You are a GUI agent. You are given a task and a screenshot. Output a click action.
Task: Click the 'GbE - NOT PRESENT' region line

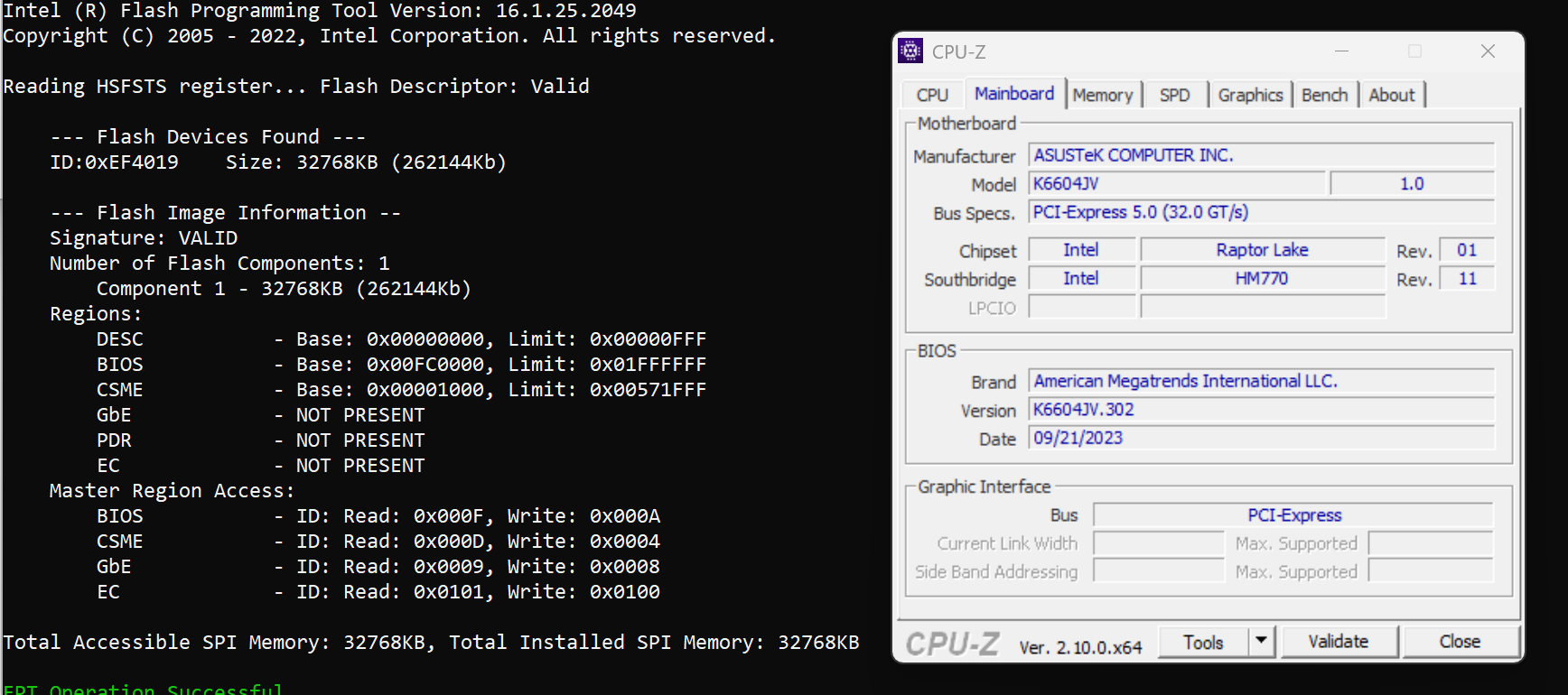click(260, 415)
